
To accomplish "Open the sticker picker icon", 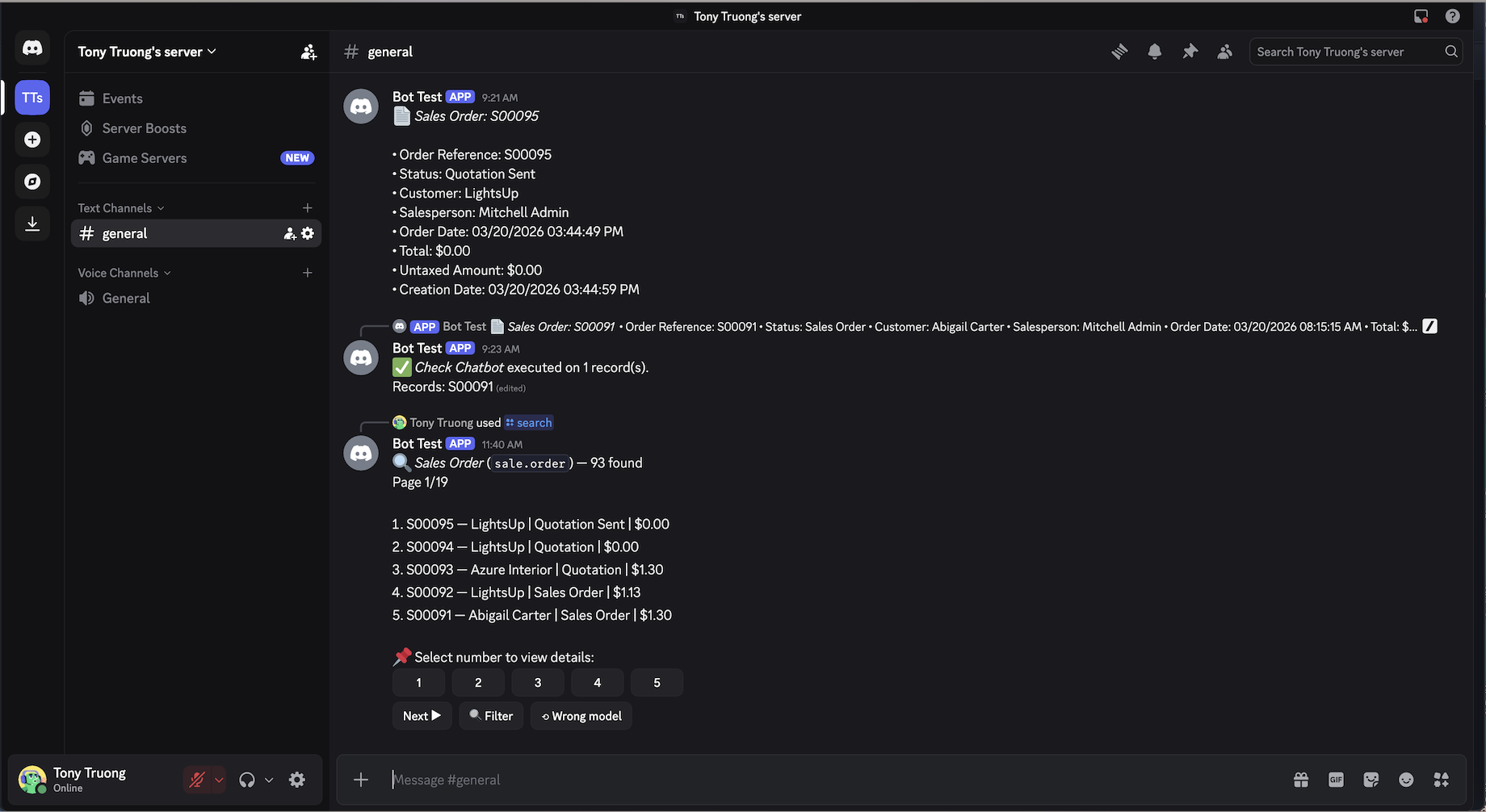I will pyautogui.click(x=1371, y=780).
